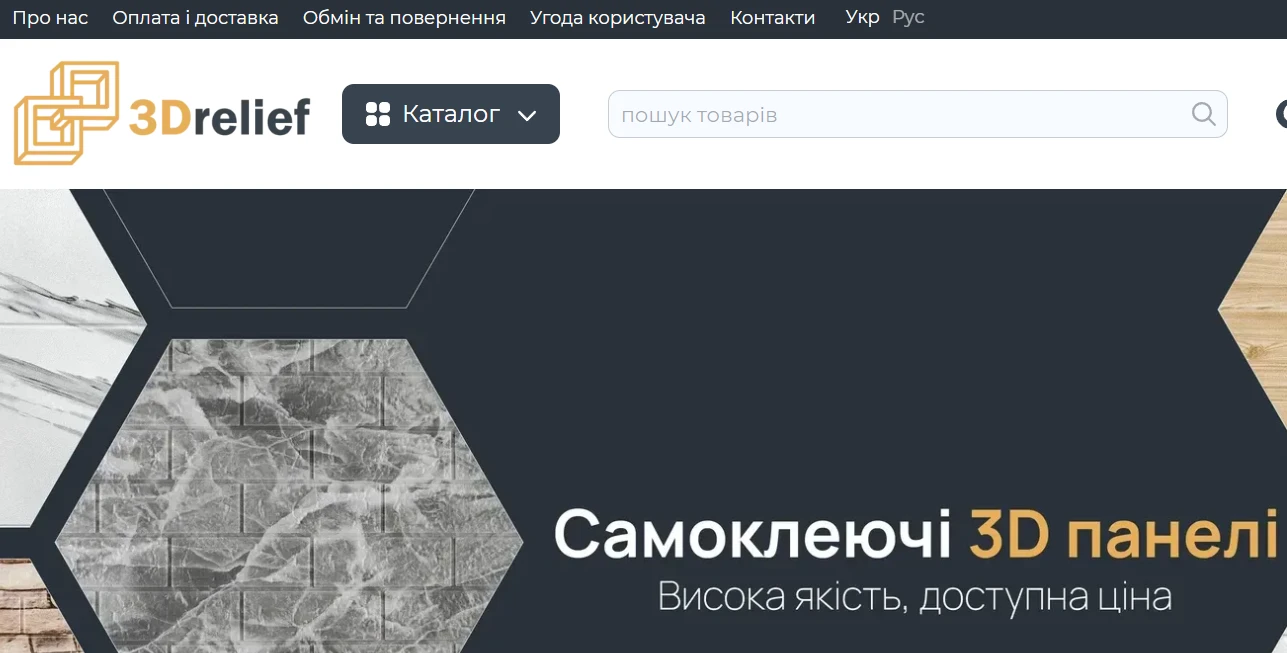This screenshot has height=653, width=1287.
Task: Click the 3Drelief wordmark text
Action: click(222, 117)
